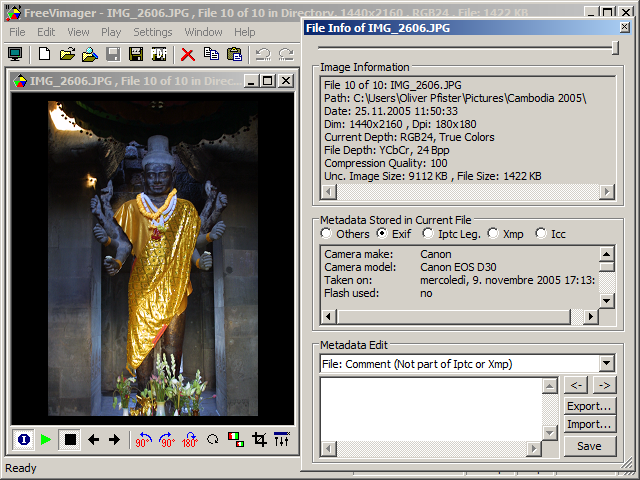The width and height of the screenshot is (640, 480).
Task: Select the Xmp metadata radio button
Action: coord(493,234)
